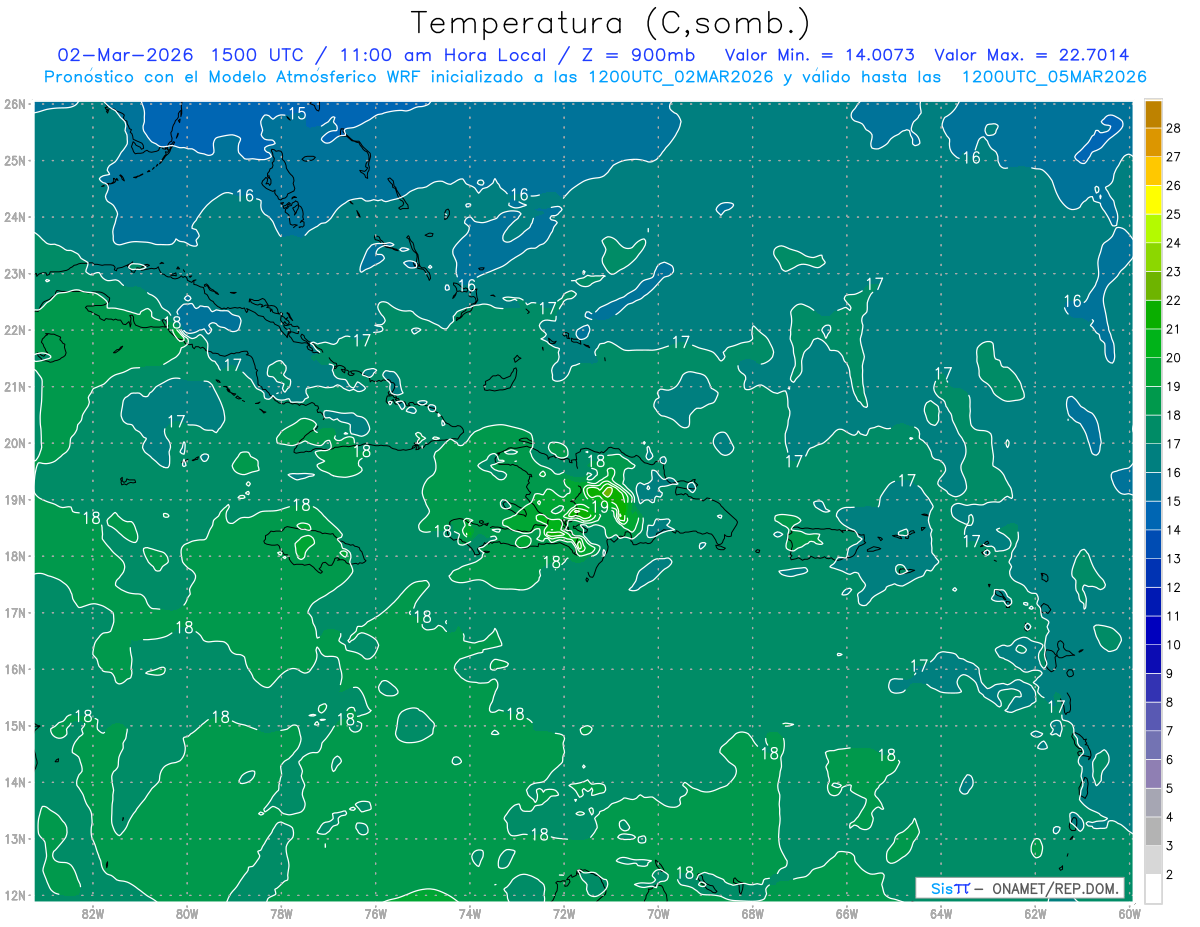Select the dark orange swatch above colorbar label 28

click(1153, 113)
